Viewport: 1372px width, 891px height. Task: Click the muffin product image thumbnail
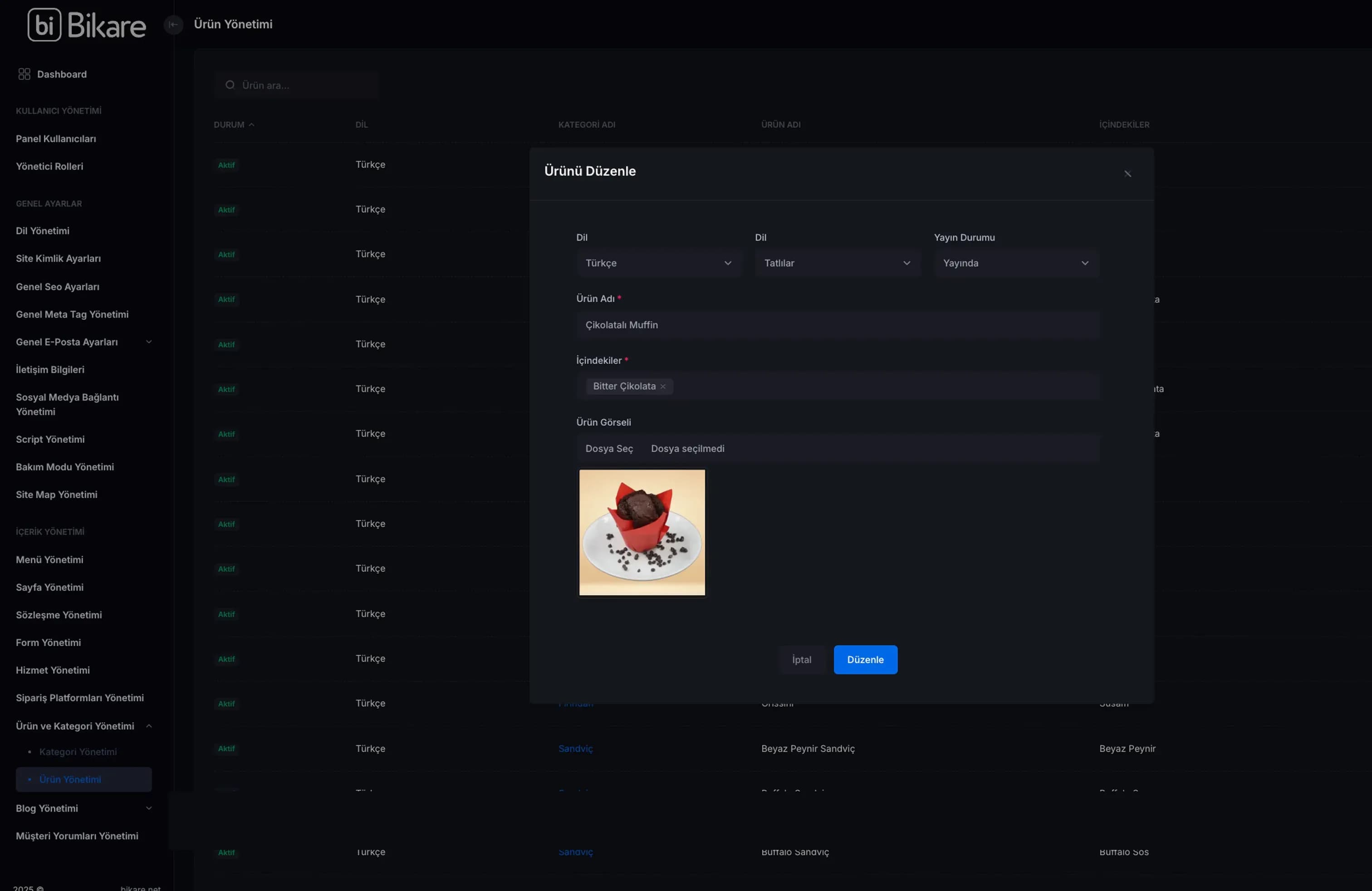tap(642, 532)
